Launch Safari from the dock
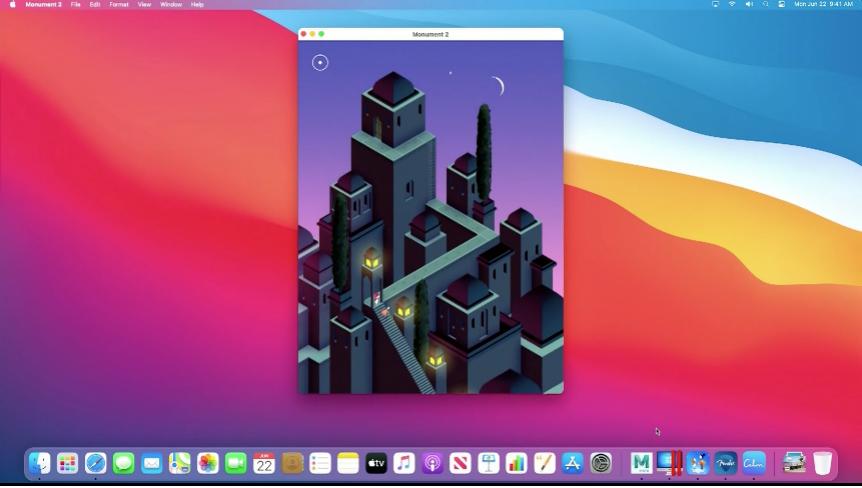 [96, 463]
